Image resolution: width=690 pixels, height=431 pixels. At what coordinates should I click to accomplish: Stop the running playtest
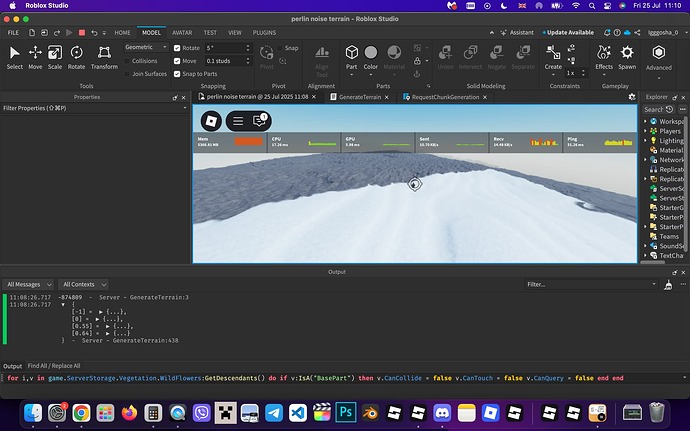point(82,33)
